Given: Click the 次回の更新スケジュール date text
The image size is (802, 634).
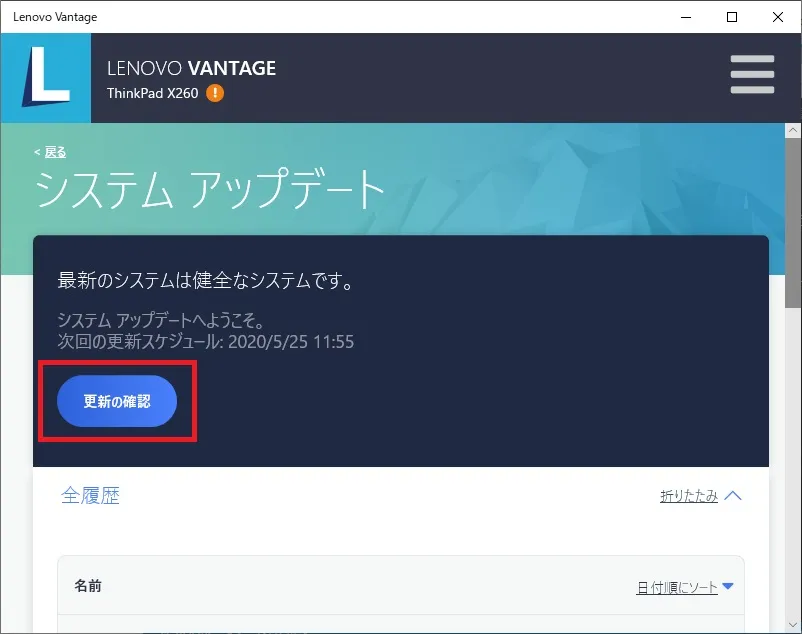Looking at the screenshot, I should [x=206, y=342].
